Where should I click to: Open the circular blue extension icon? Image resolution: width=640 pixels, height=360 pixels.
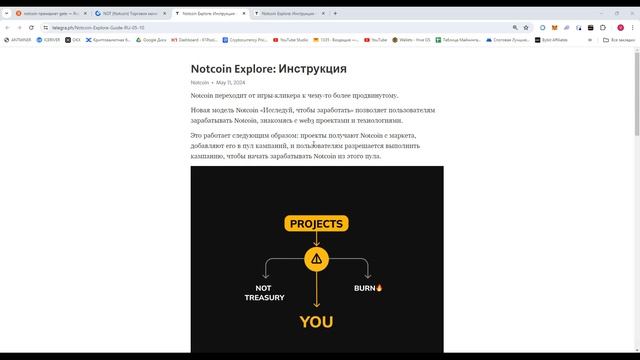tap(542, 28)
